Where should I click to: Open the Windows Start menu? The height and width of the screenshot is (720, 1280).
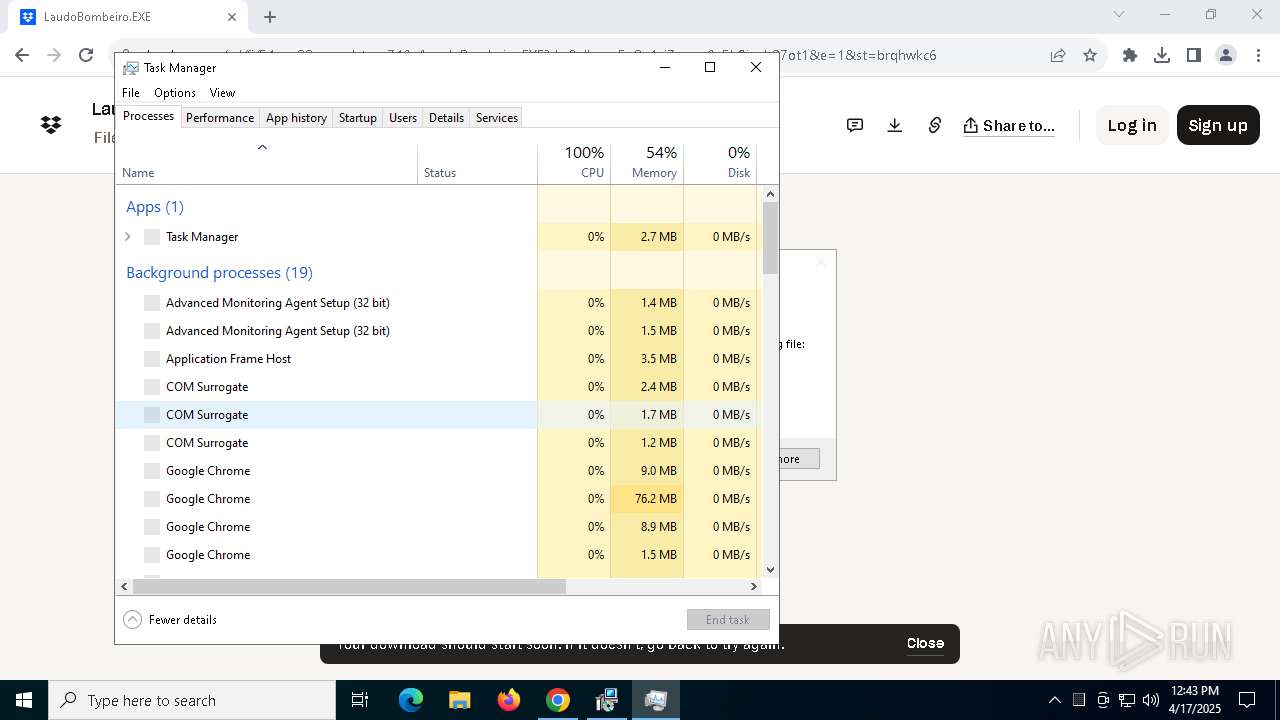24,700
